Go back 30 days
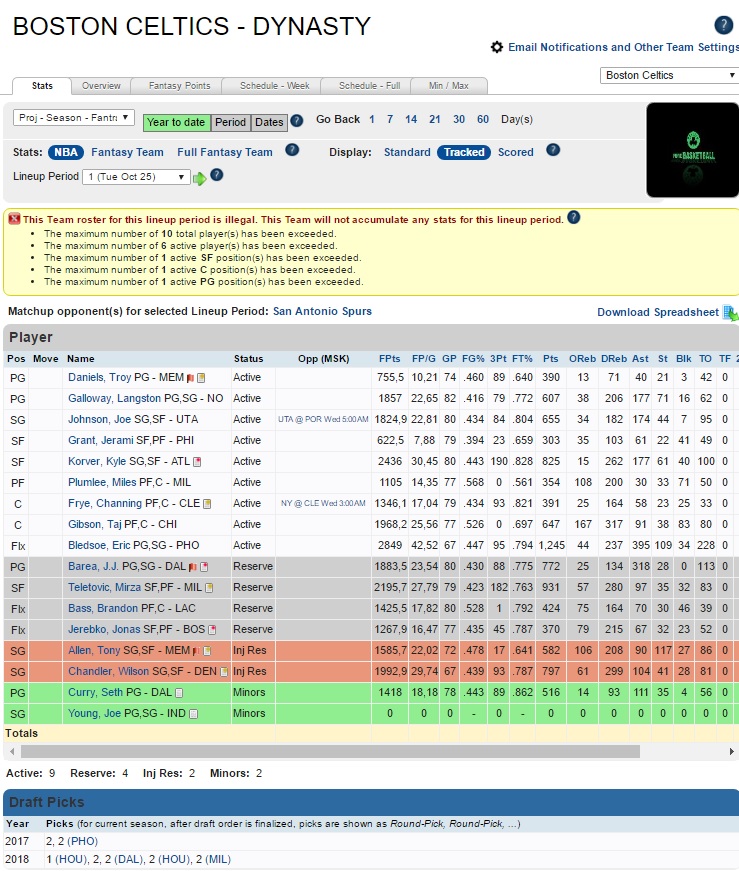The width and height of the screenshot is (739, 871). point(459,119)
